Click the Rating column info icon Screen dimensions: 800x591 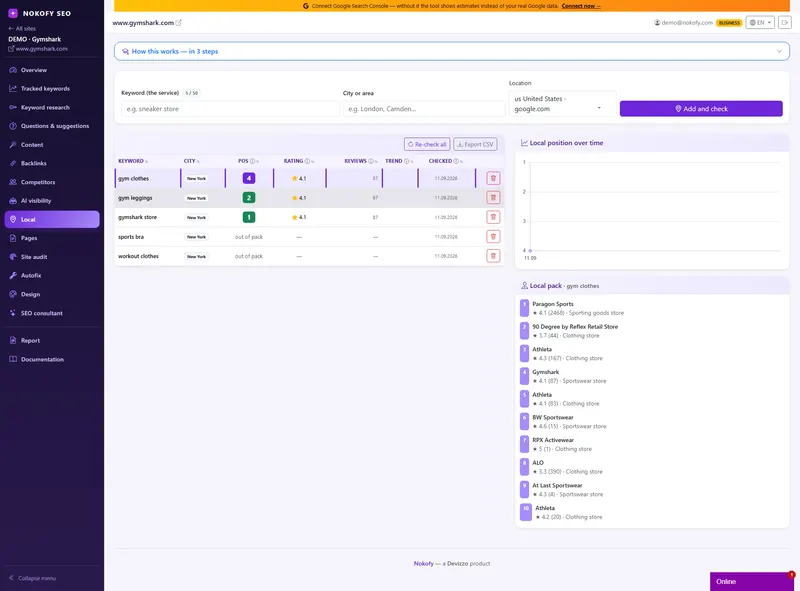click(x=307, y=161)
